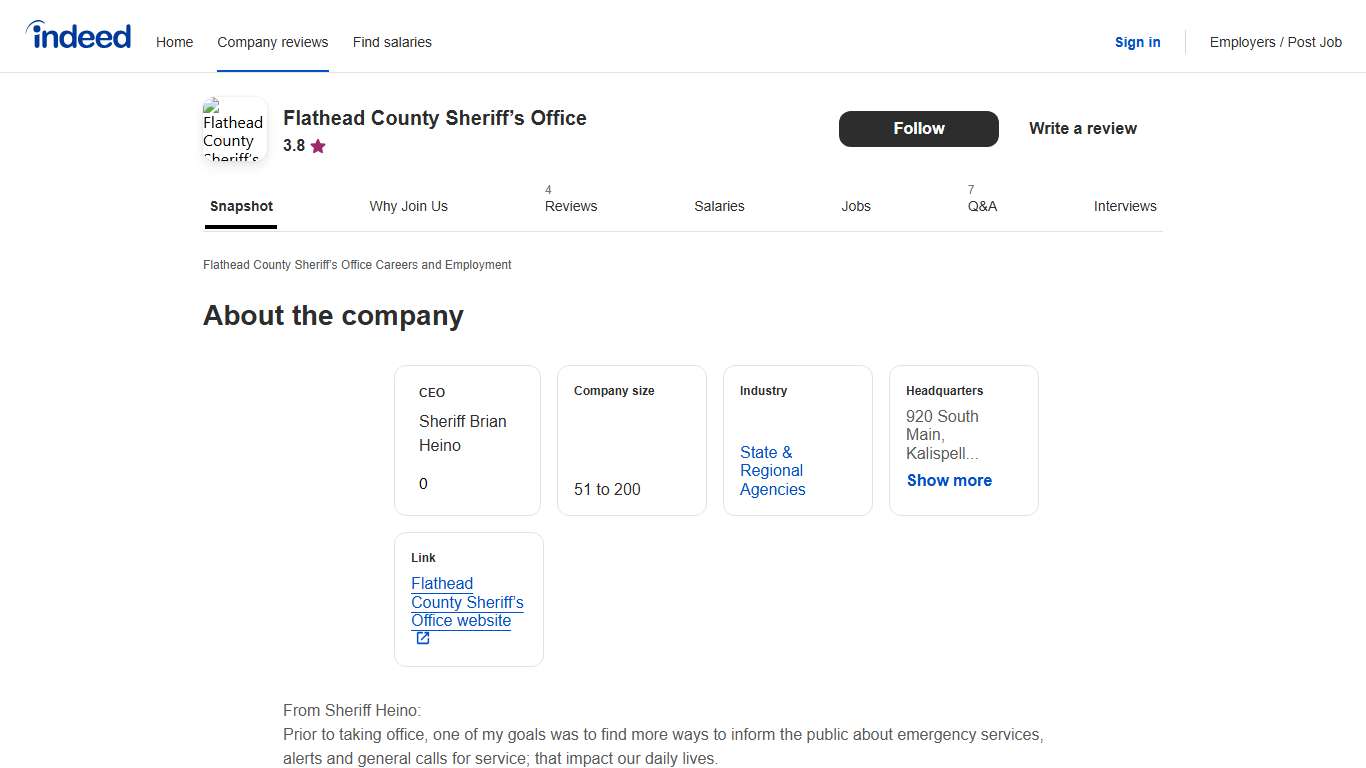Switch to the Jobs tab
This screenshot has height=768, width=1366.
point(856,206)
